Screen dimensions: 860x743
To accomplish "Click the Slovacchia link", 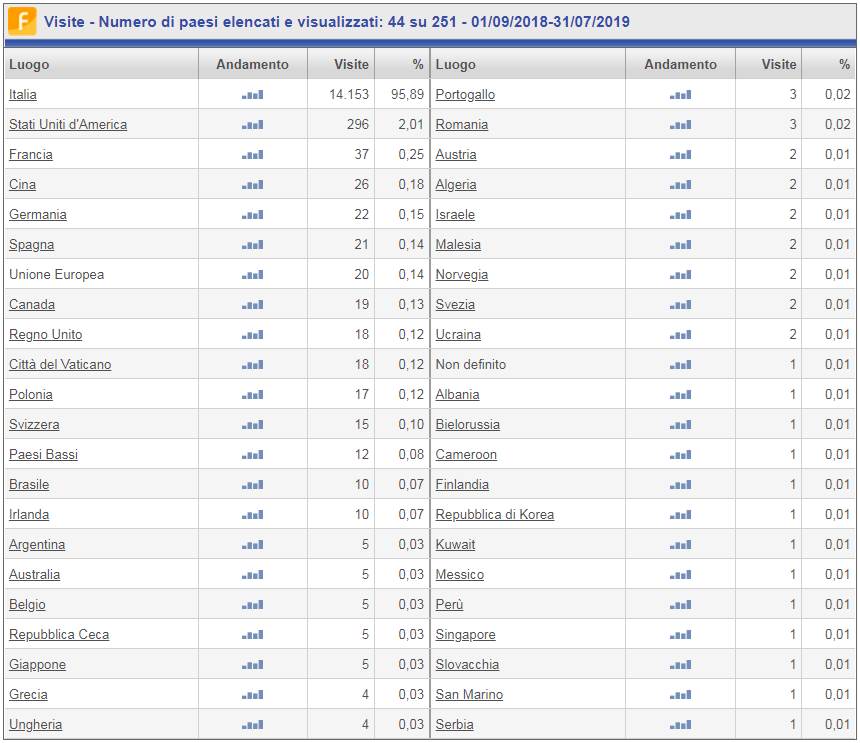I will pyautogui.click(x=467, y=664).
